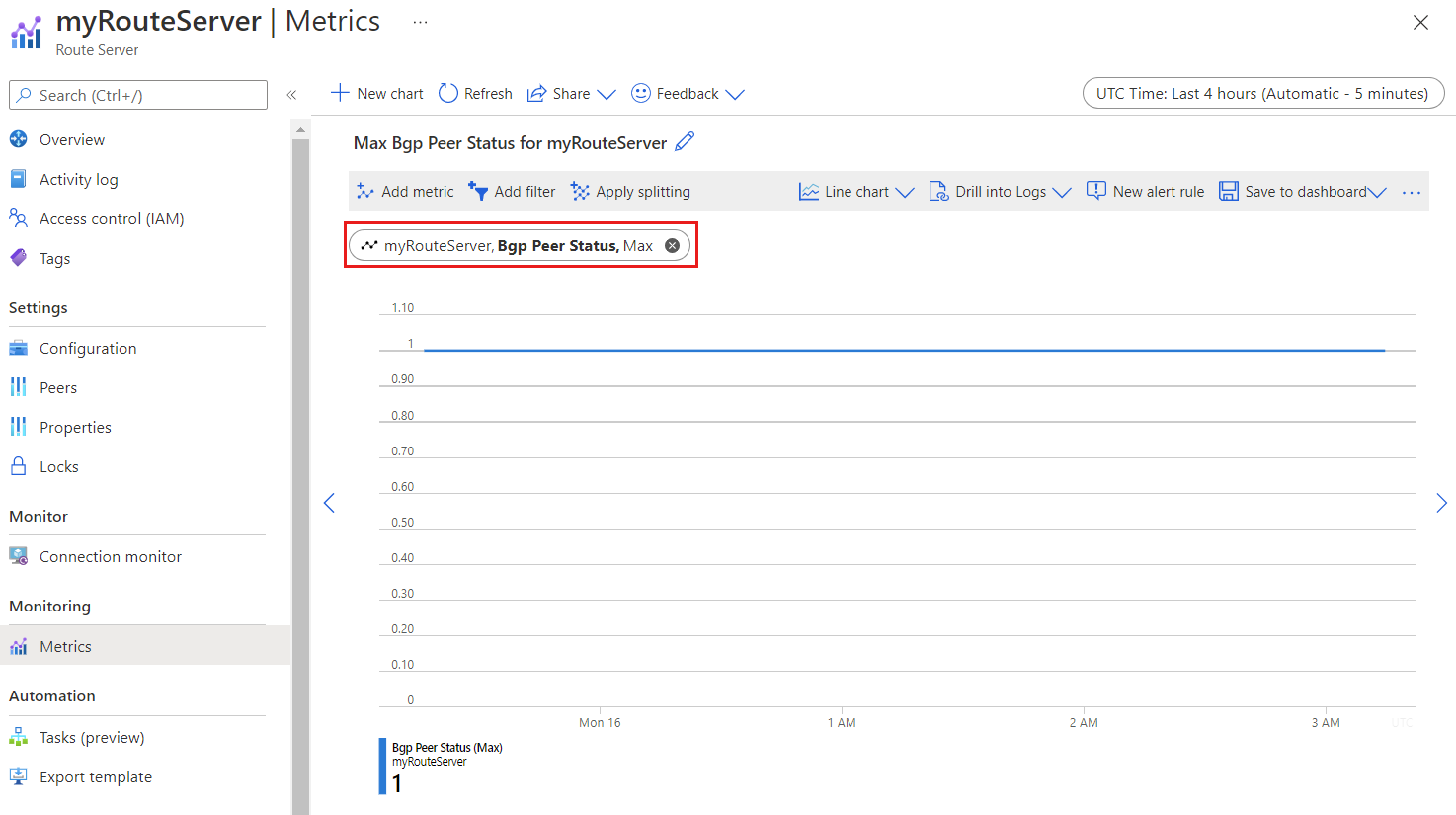
Task: Select the Add filter tool
Action: pyautogui.click(x=512, y=191)
